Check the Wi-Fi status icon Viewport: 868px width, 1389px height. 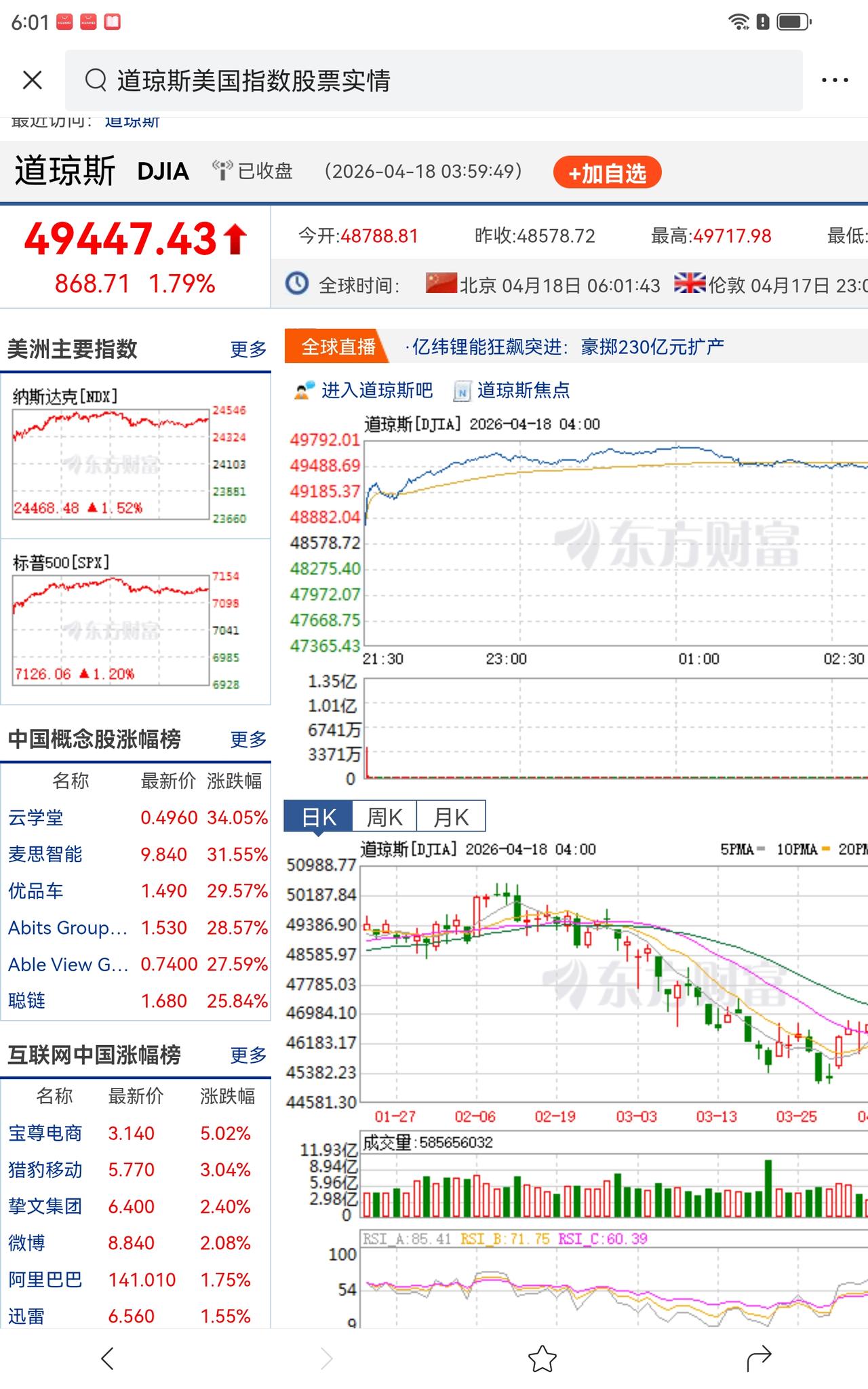[x=738, y=22]
